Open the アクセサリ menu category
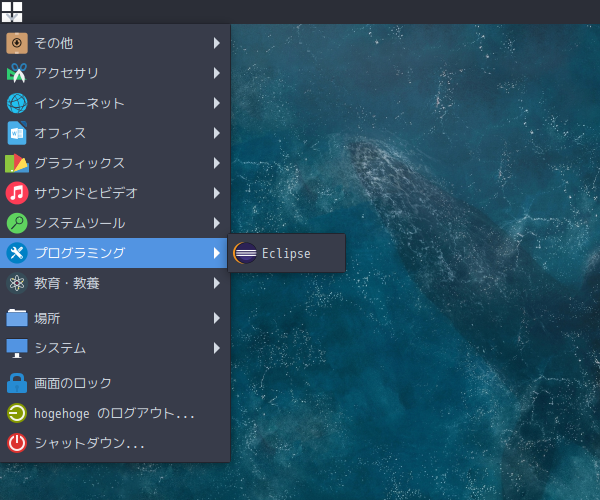The image size is (600, 500). (x=114, y=73)
